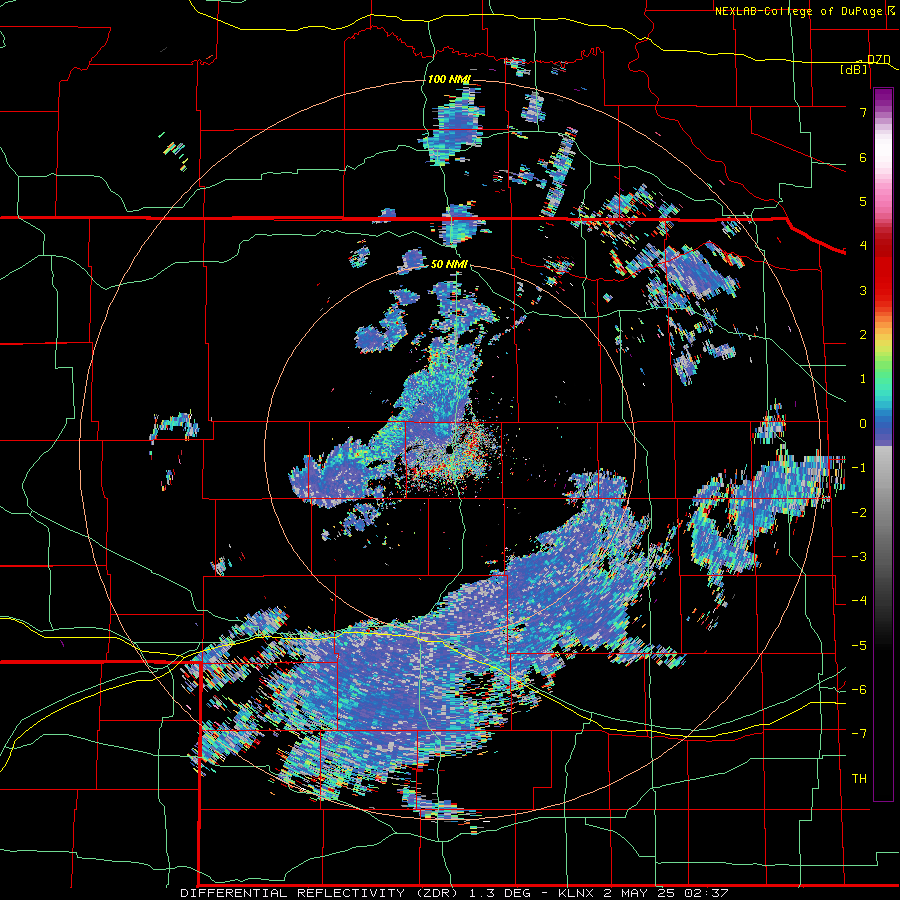Click the ZDR color scale bar
The height and width of the screenshot is (900, 900).
(x=883, y=444)
